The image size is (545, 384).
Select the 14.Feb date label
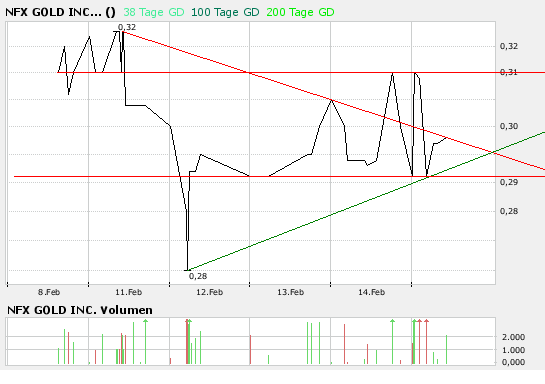[372, 292]
